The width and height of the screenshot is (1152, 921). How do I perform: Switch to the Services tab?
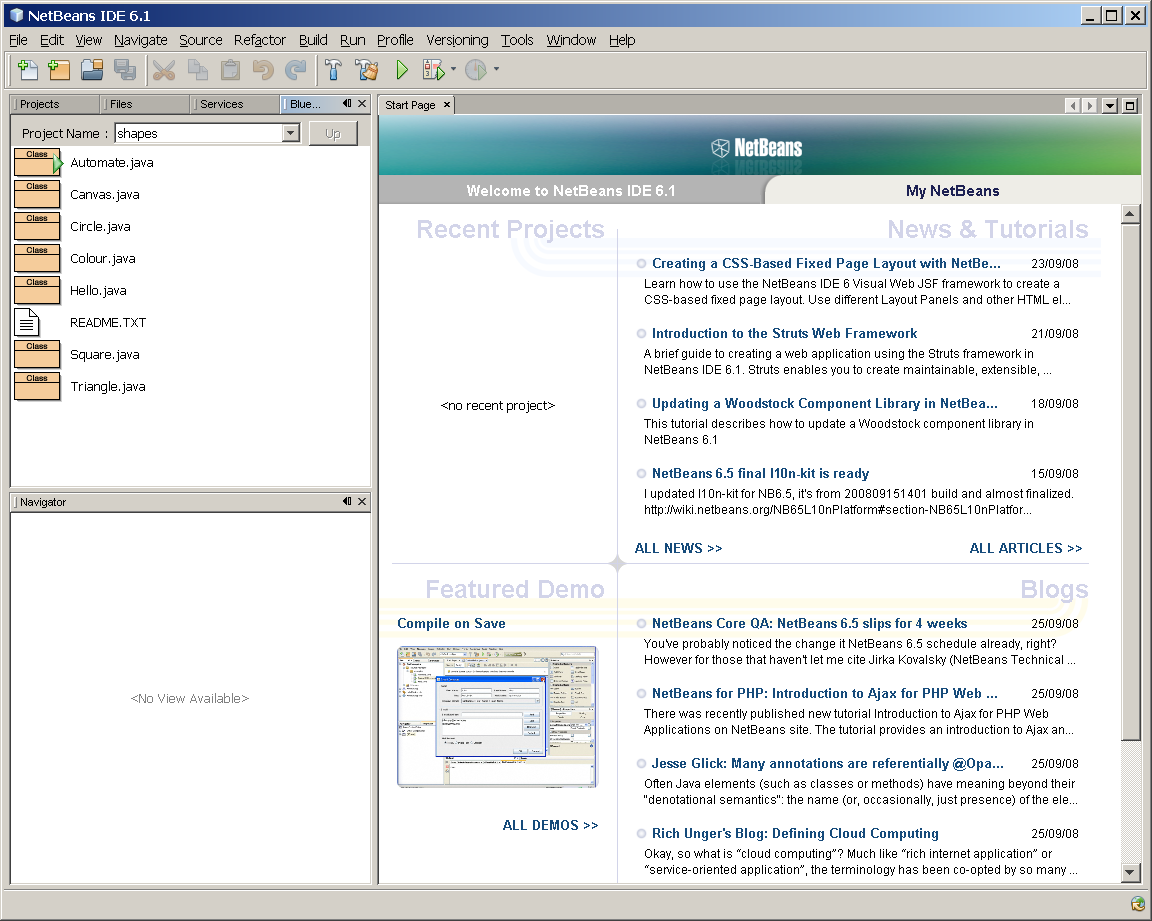tap(222, 104)
